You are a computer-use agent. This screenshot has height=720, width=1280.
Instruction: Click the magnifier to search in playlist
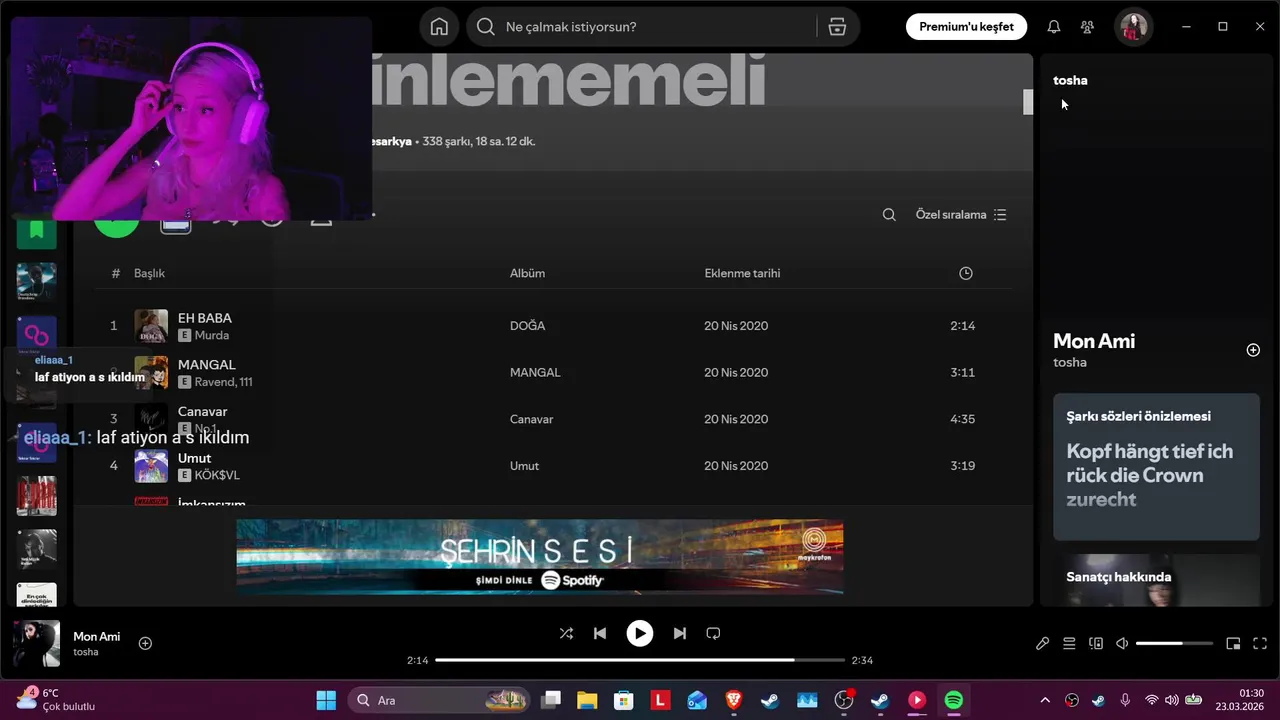tap(889, 215)
